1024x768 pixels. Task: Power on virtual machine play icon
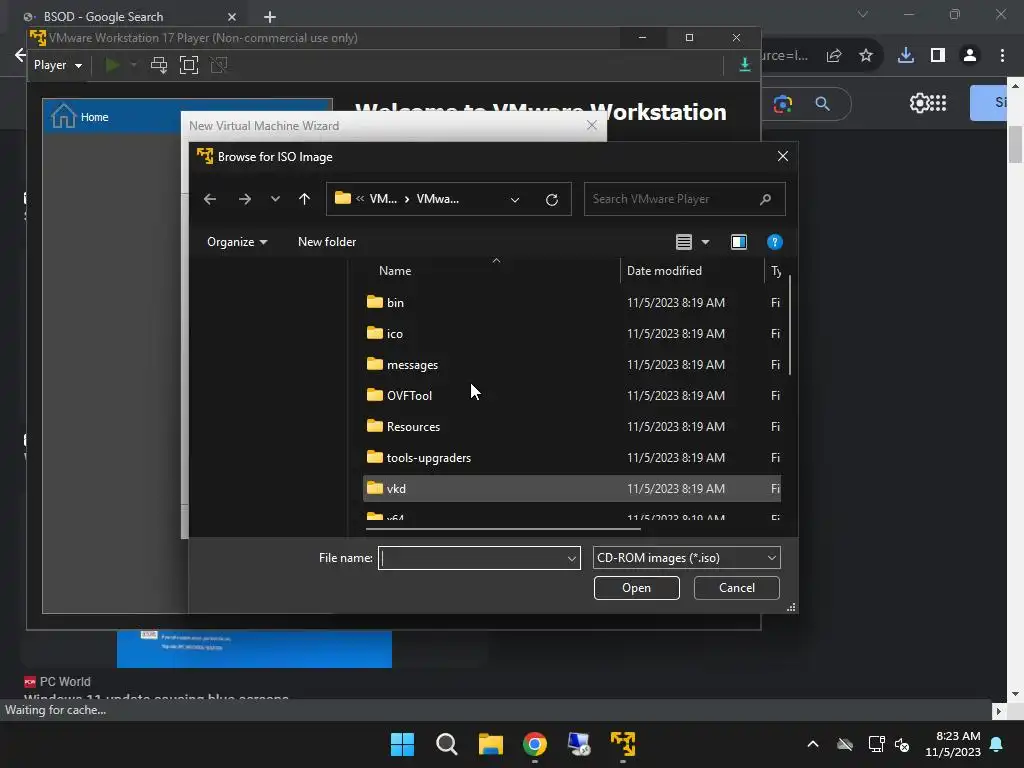coord(112,65)
